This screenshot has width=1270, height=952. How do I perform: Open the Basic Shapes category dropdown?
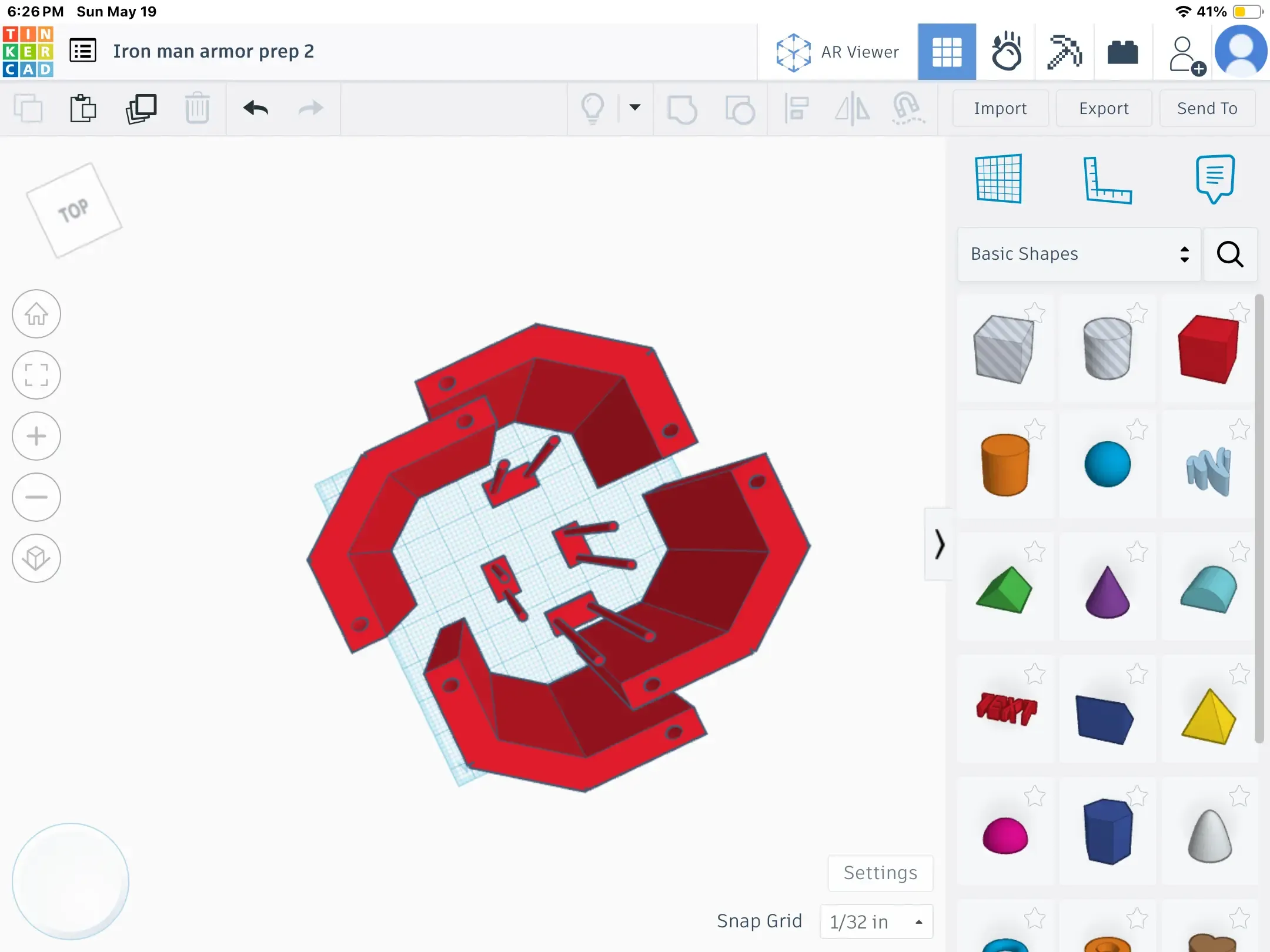(1079, 254)
